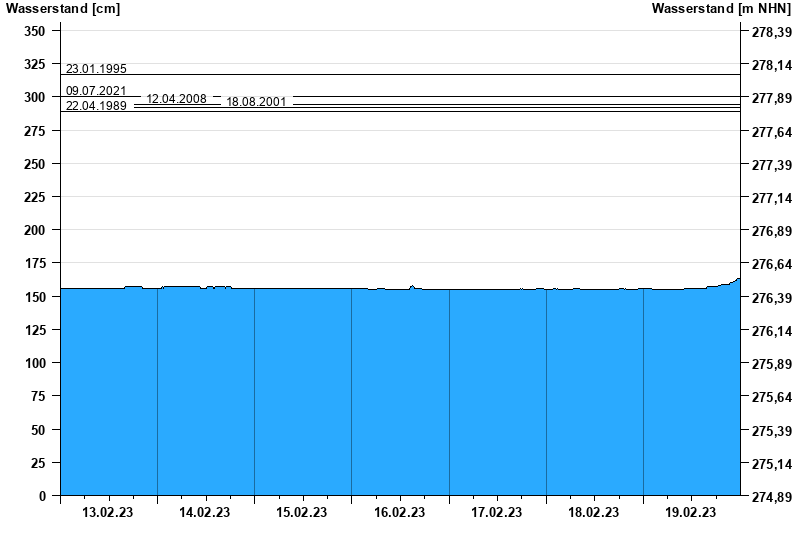Image resolution: width=800 pixels, height=550 pixels.
Task: Click the 22.04.1989 flood marker label
Action: (96, 106)
